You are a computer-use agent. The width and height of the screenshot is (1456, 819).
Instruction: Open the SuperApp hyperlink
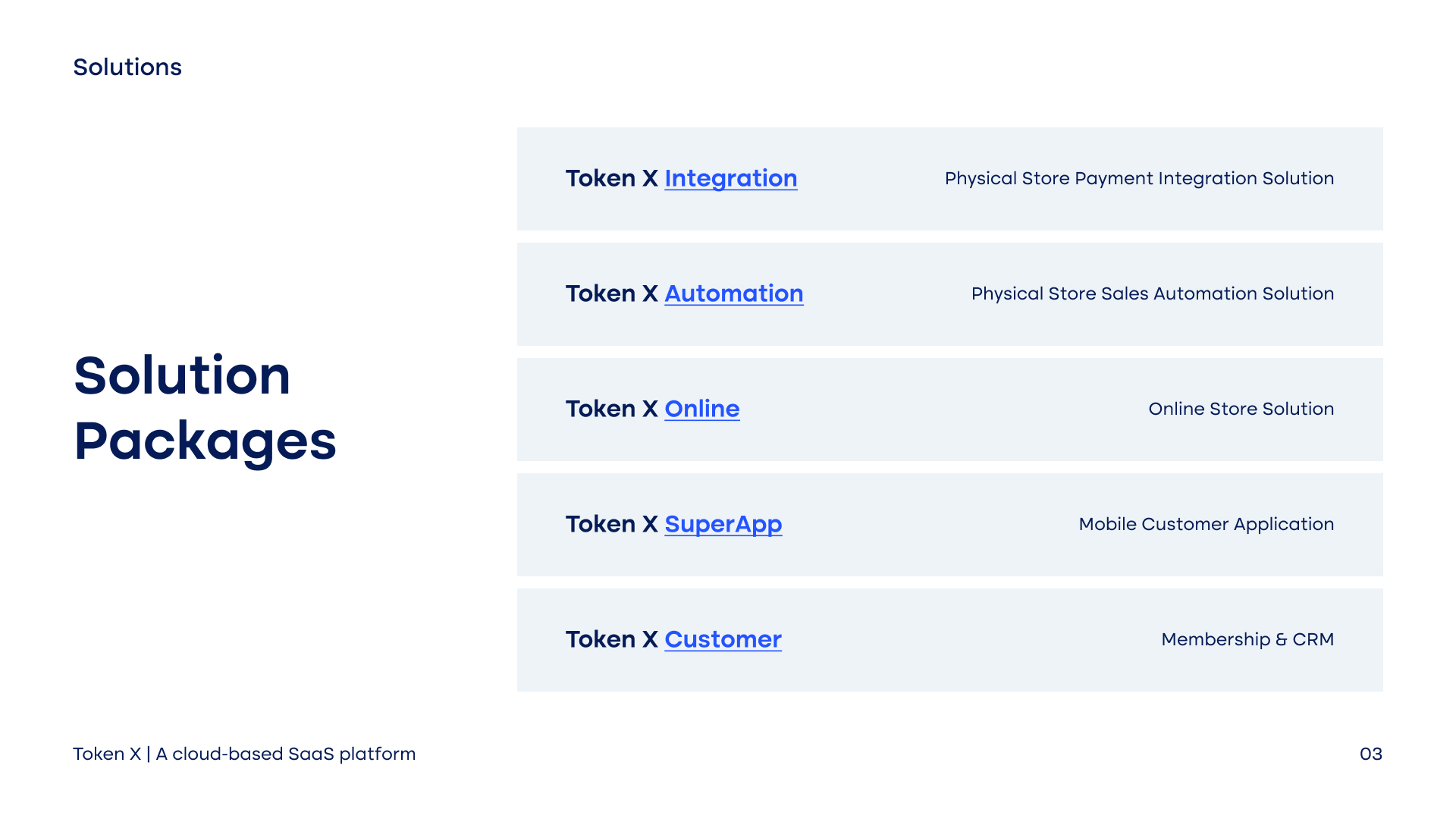[x=723, y=524]
